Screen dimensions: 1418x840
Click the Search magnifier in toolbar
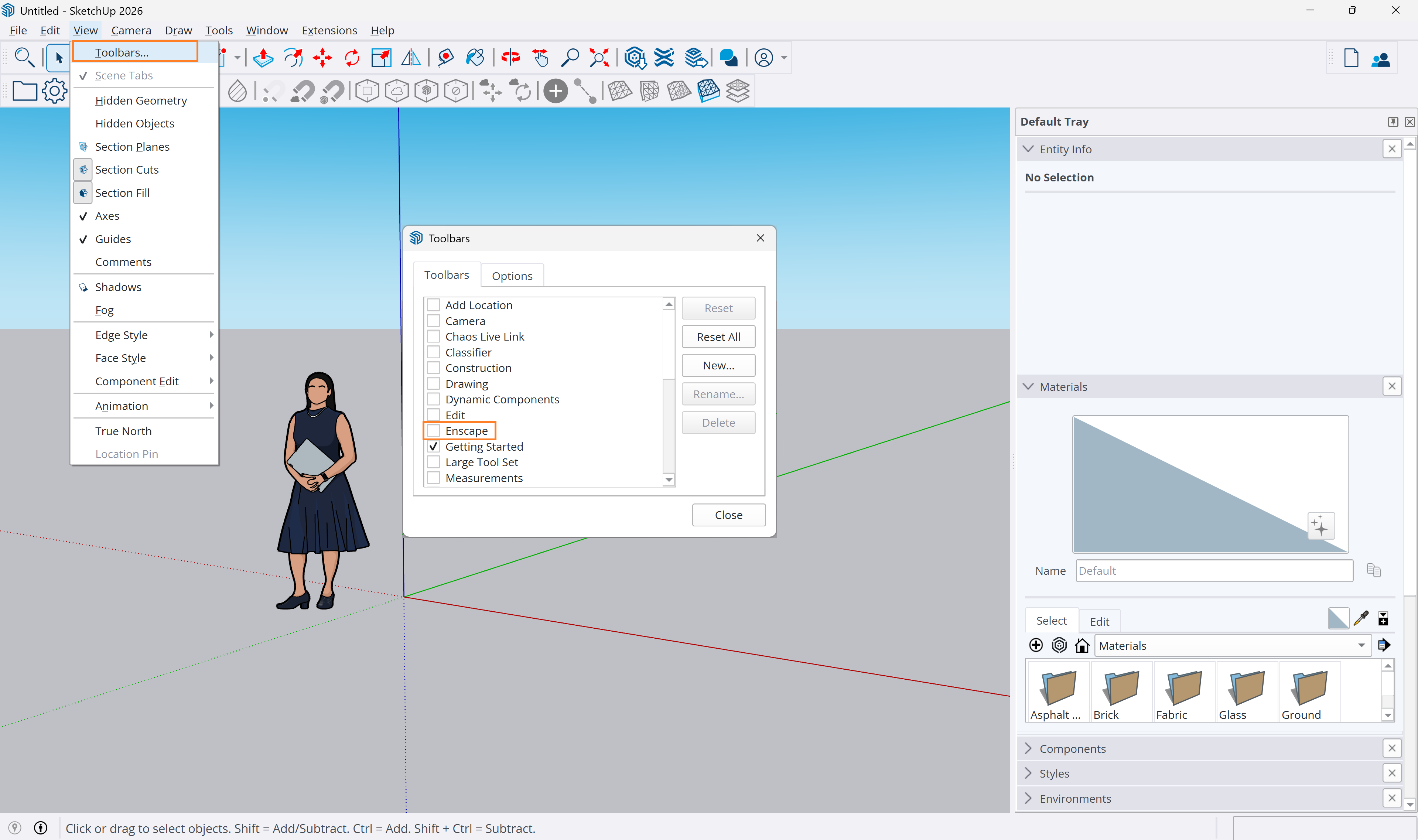click(x=24, y=58)
